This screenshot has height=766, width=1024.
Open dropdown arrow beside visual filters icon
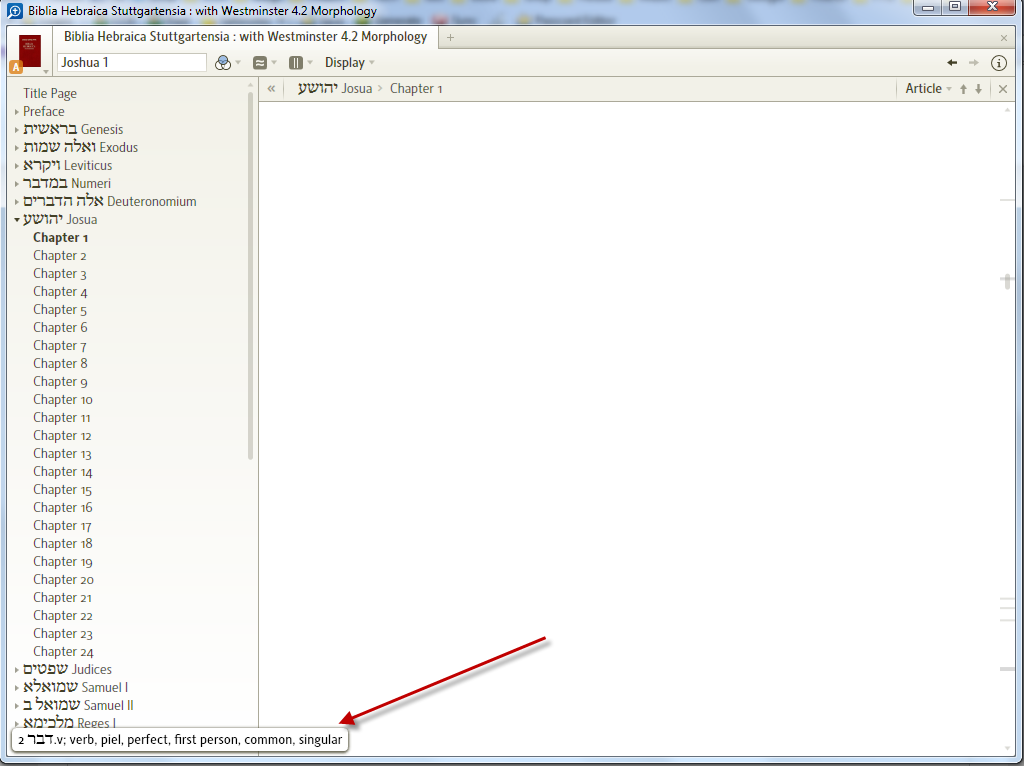(x=238, y=63)
